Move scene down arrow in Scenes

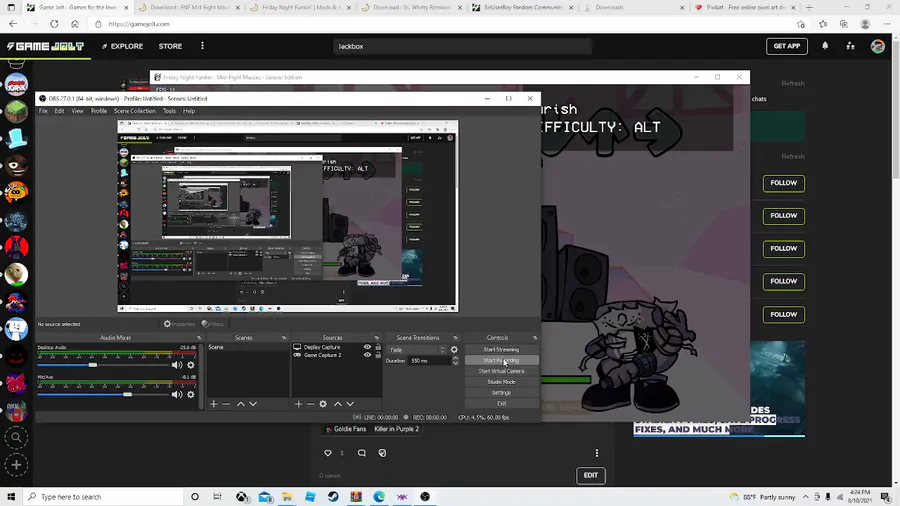click(253, 404)
